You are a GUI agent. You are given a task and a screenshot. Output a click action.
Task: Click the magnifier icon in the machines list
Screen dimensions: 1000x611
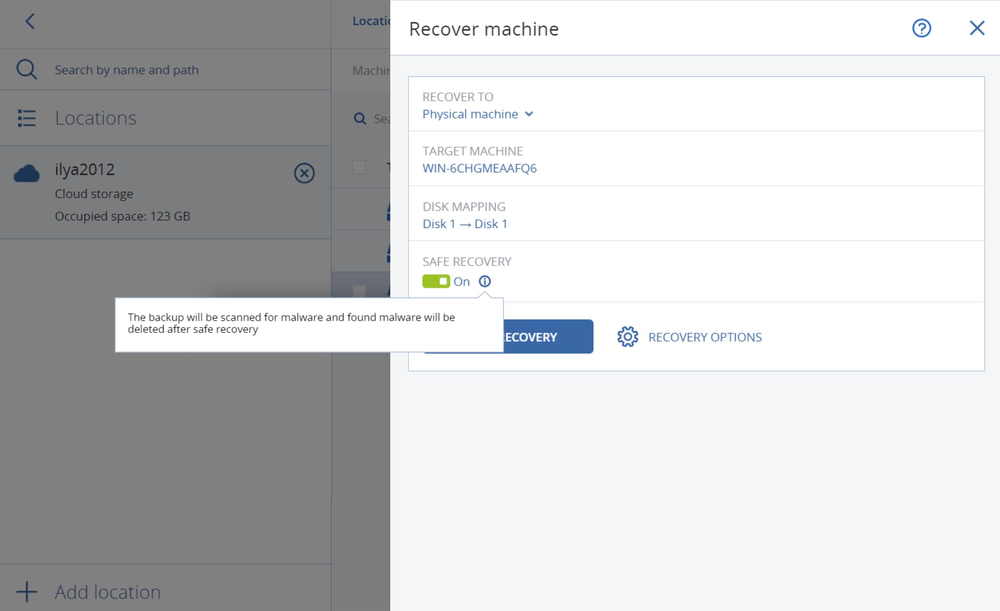pyautogui.click(x=362, y=118)
